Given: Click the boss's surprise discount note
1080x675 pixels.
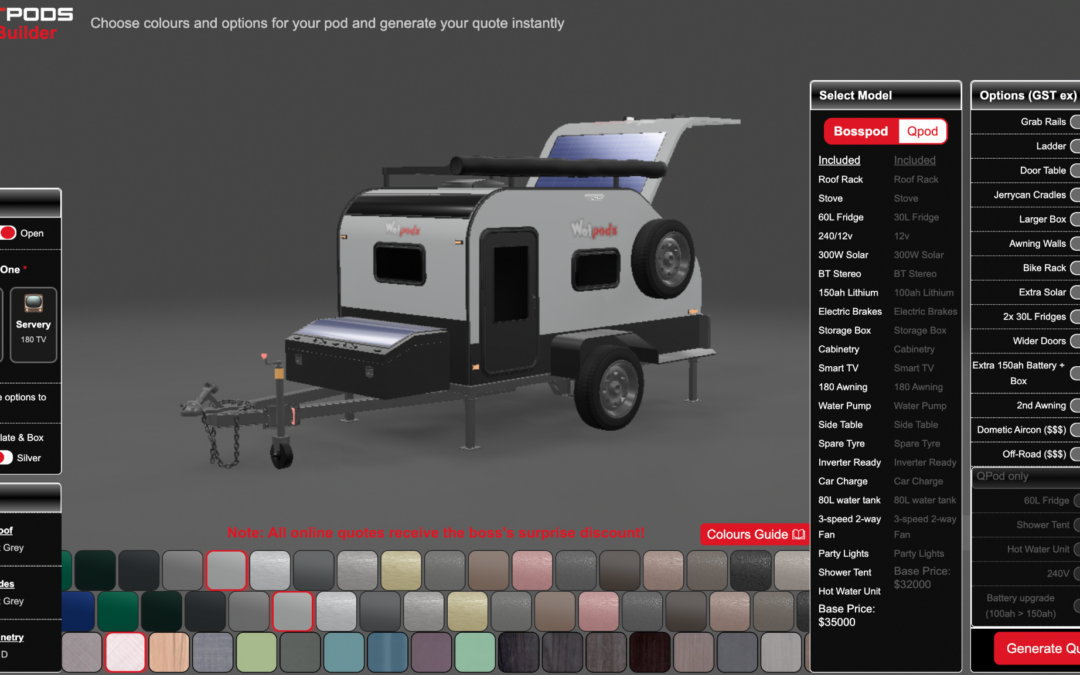Looking at the screenshot, I should coord(436,532).
